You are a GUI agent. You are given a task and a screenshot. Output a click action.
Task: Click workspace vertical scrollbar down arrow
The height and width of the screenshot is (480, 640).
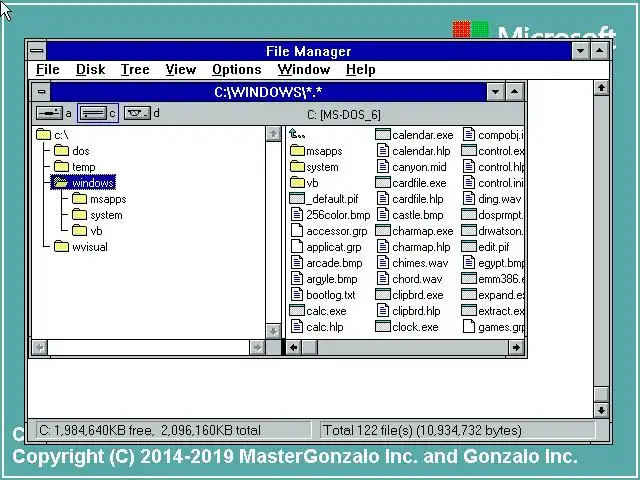coord(601,410)
